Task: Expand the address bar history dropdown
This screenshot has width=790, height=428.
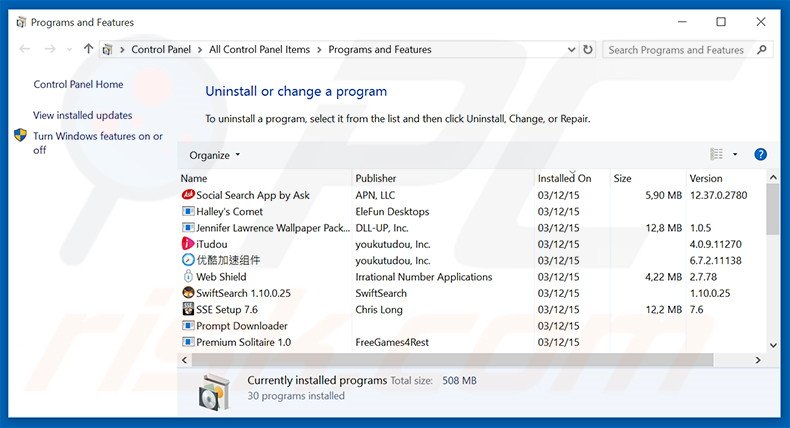Action: click(x=571, y=49)
